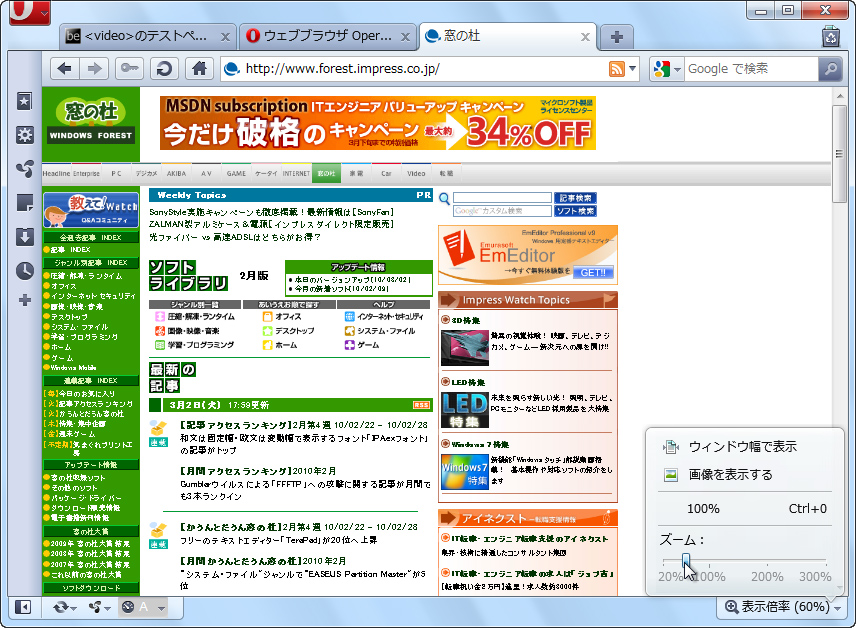Open the Bookmarks panel in the sidebar

click(23, 100)
